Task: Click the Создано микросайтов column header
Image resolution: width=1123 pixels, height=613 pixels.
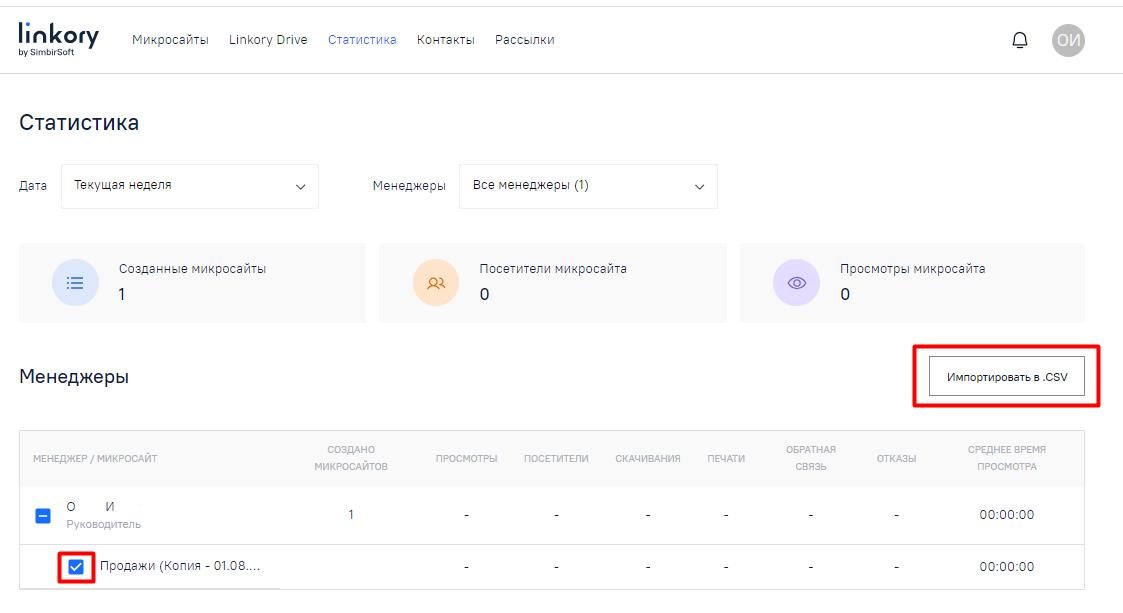Action: pos(350,458)
